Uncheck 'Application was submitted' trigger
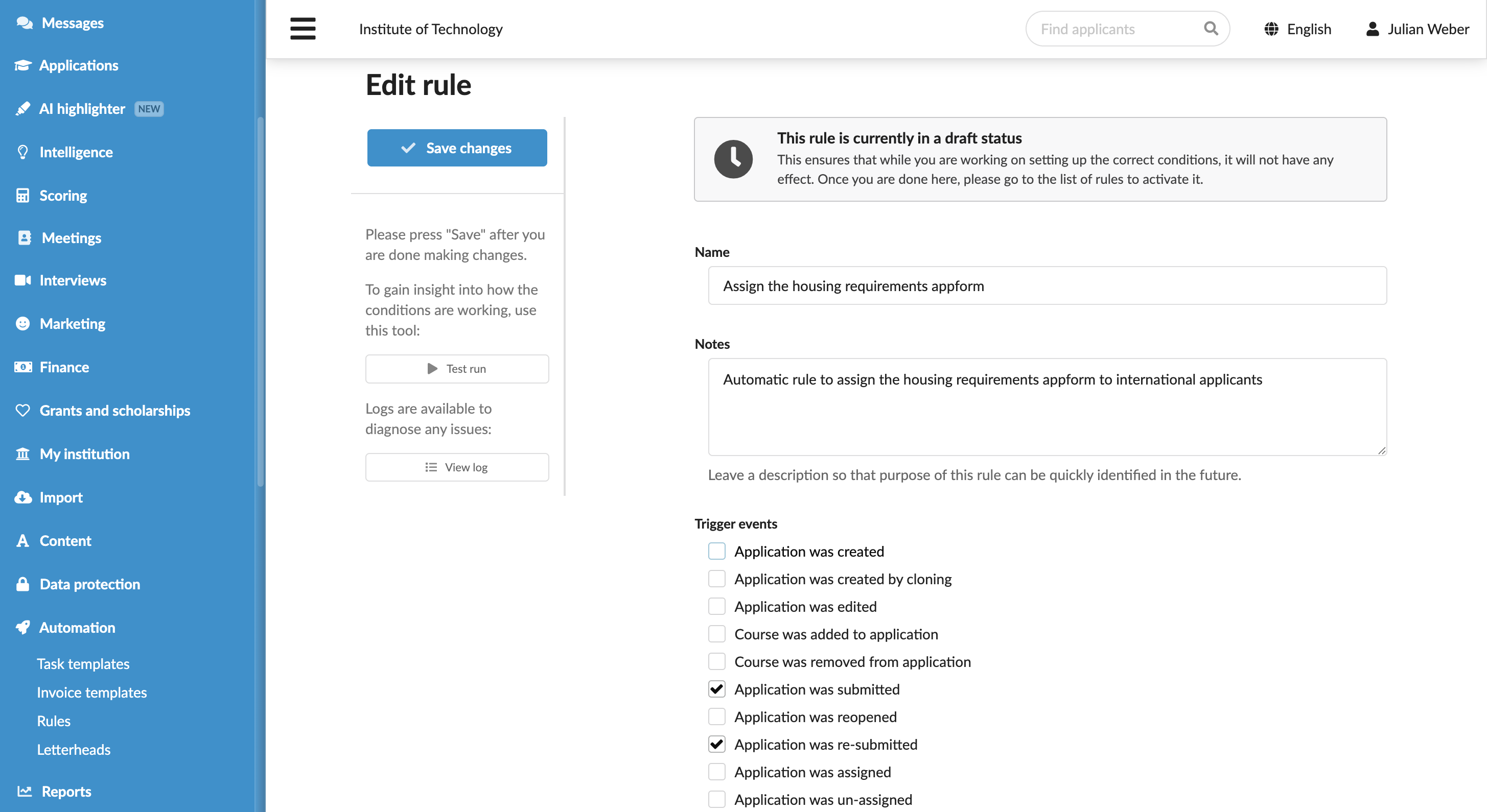Viewport: 1487px width, 812px height. pyautogui.click(x=717, y=688)
